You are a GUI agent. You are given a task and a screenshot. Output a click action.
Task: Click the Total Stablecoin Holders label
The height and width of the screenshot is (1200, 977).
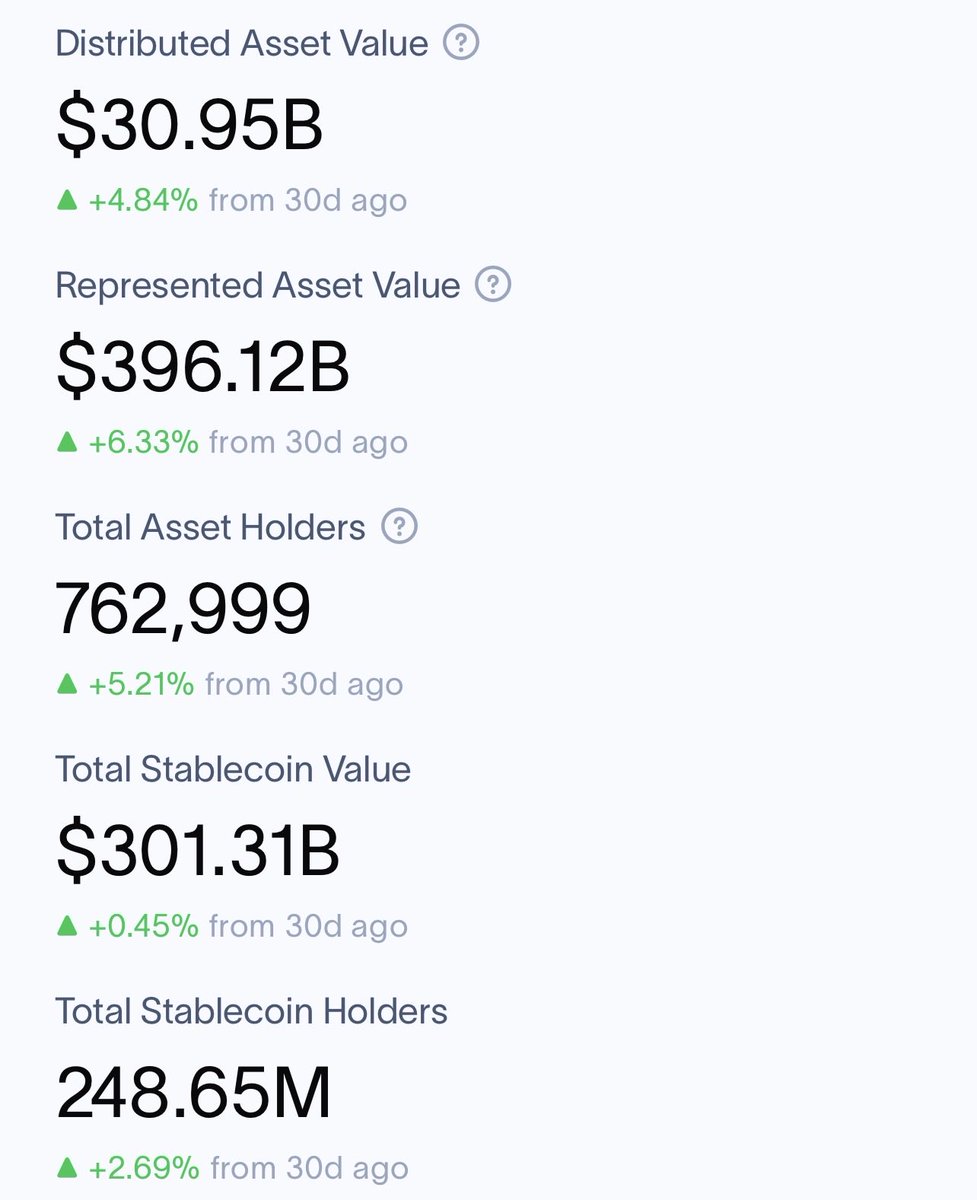[x=252, y=1011]
